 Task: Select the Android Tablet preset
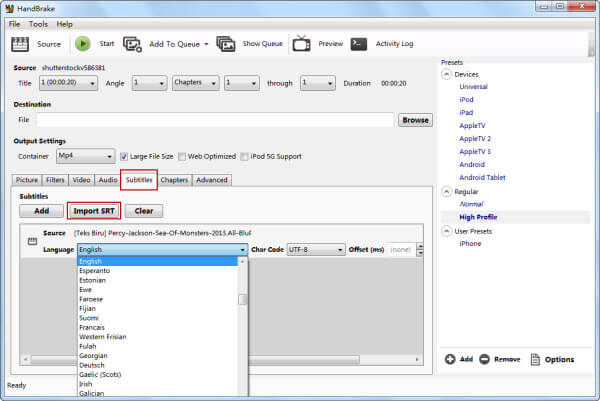coord(482,178)
